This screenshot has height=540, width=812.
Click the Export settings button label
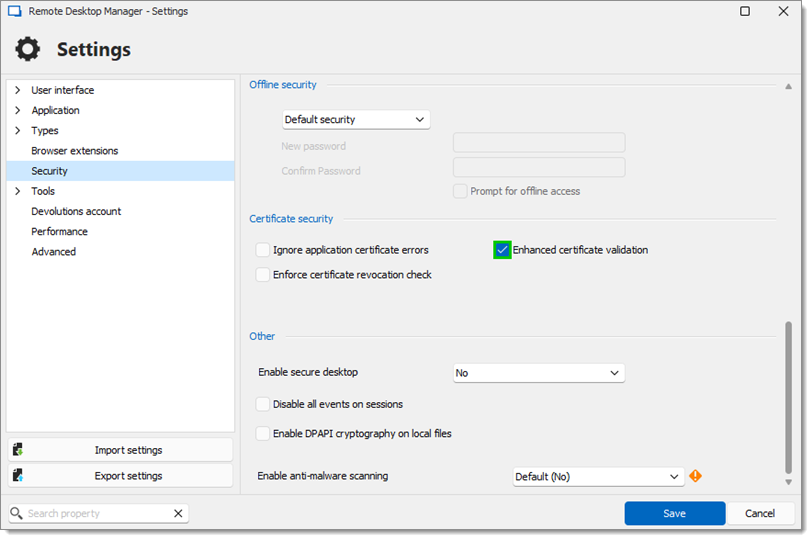pyautogui.click(x=128, y=475)
